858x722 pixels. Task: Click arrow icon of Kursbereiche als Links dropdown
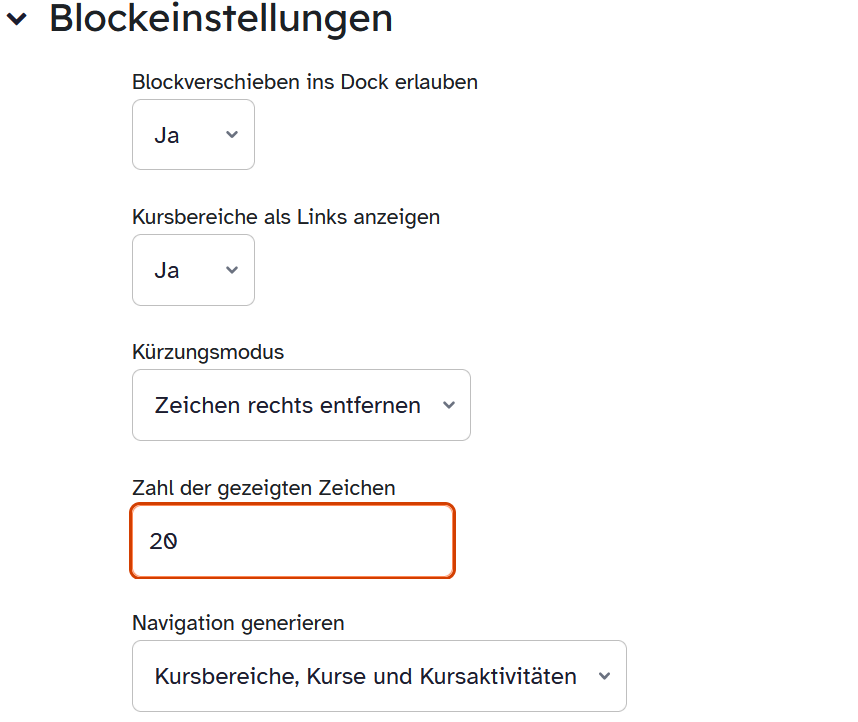click(232, 270)
